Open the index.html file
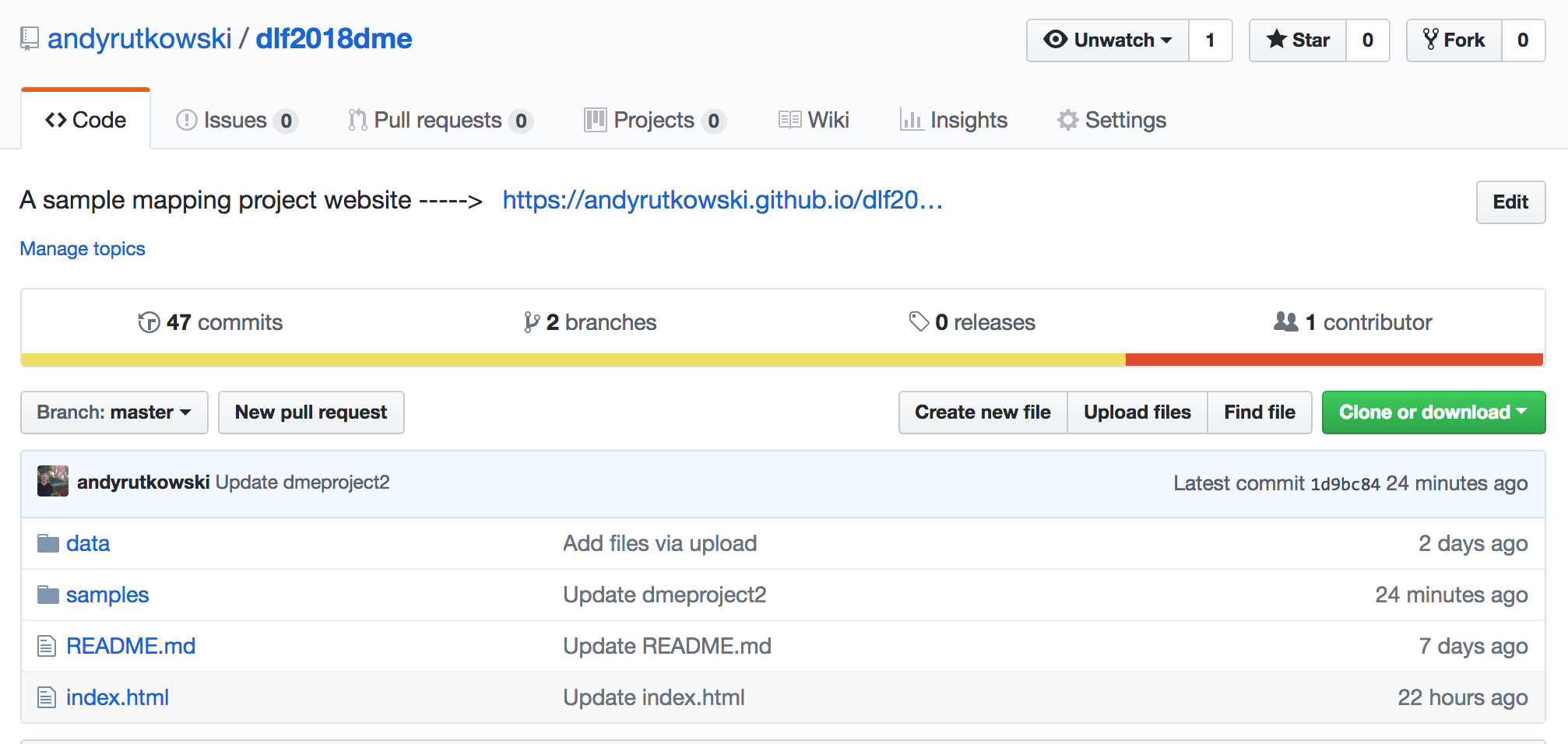 tap(118, 697)
